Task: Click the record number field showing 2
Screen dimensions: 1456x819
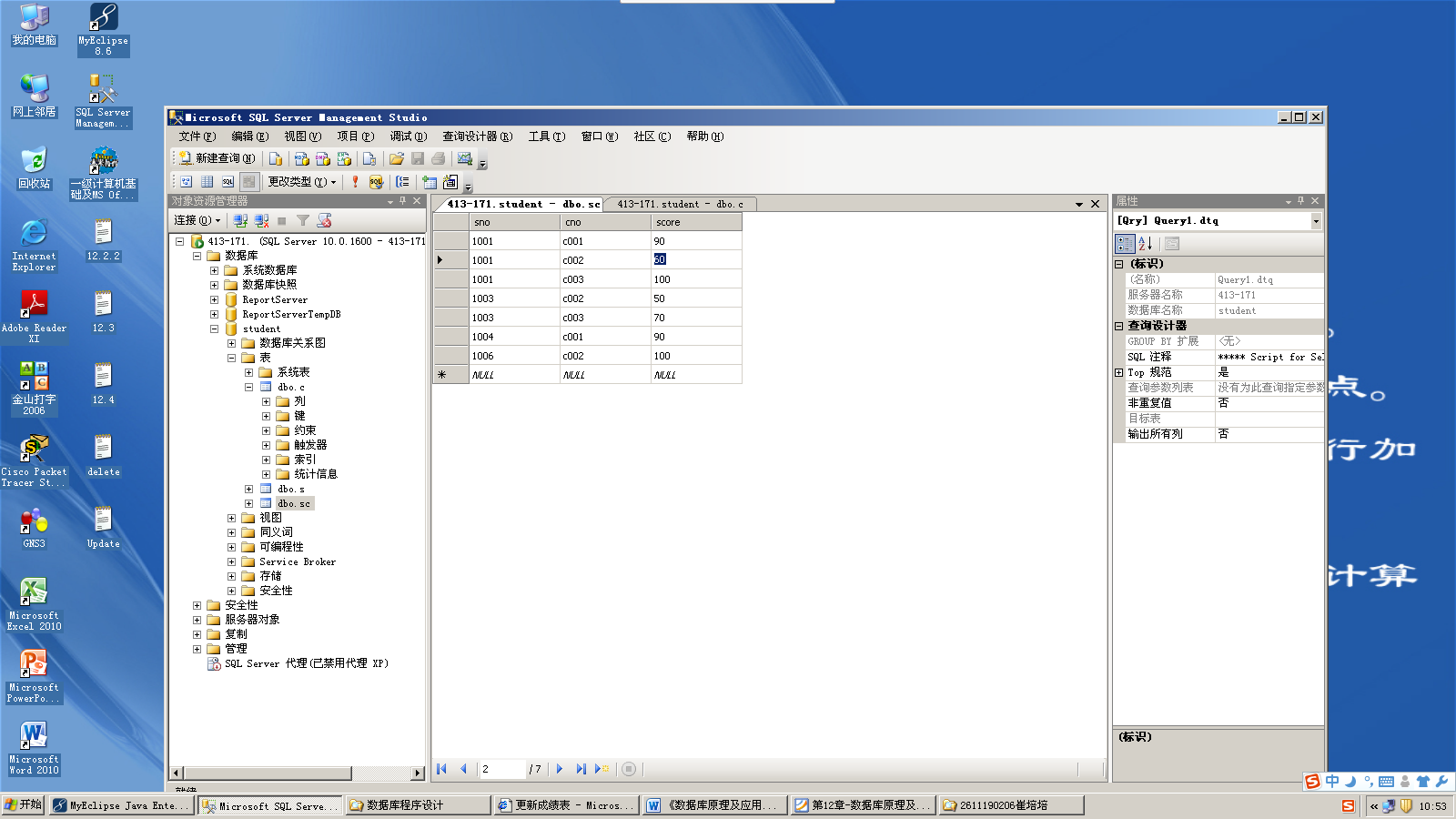Action: click(x=502, y=769)
